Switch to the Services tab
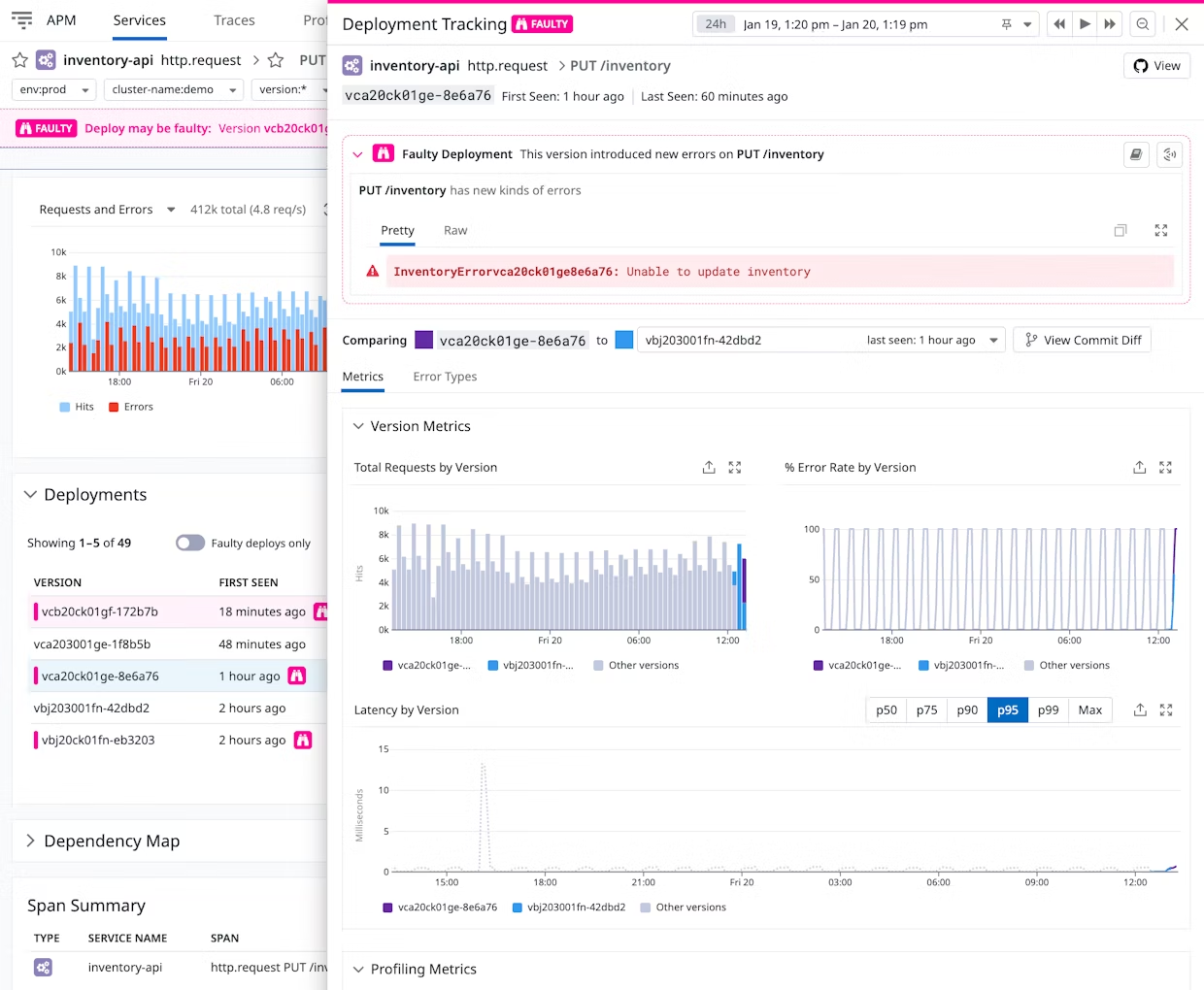 pyautogui.click(x=139, y=20)
